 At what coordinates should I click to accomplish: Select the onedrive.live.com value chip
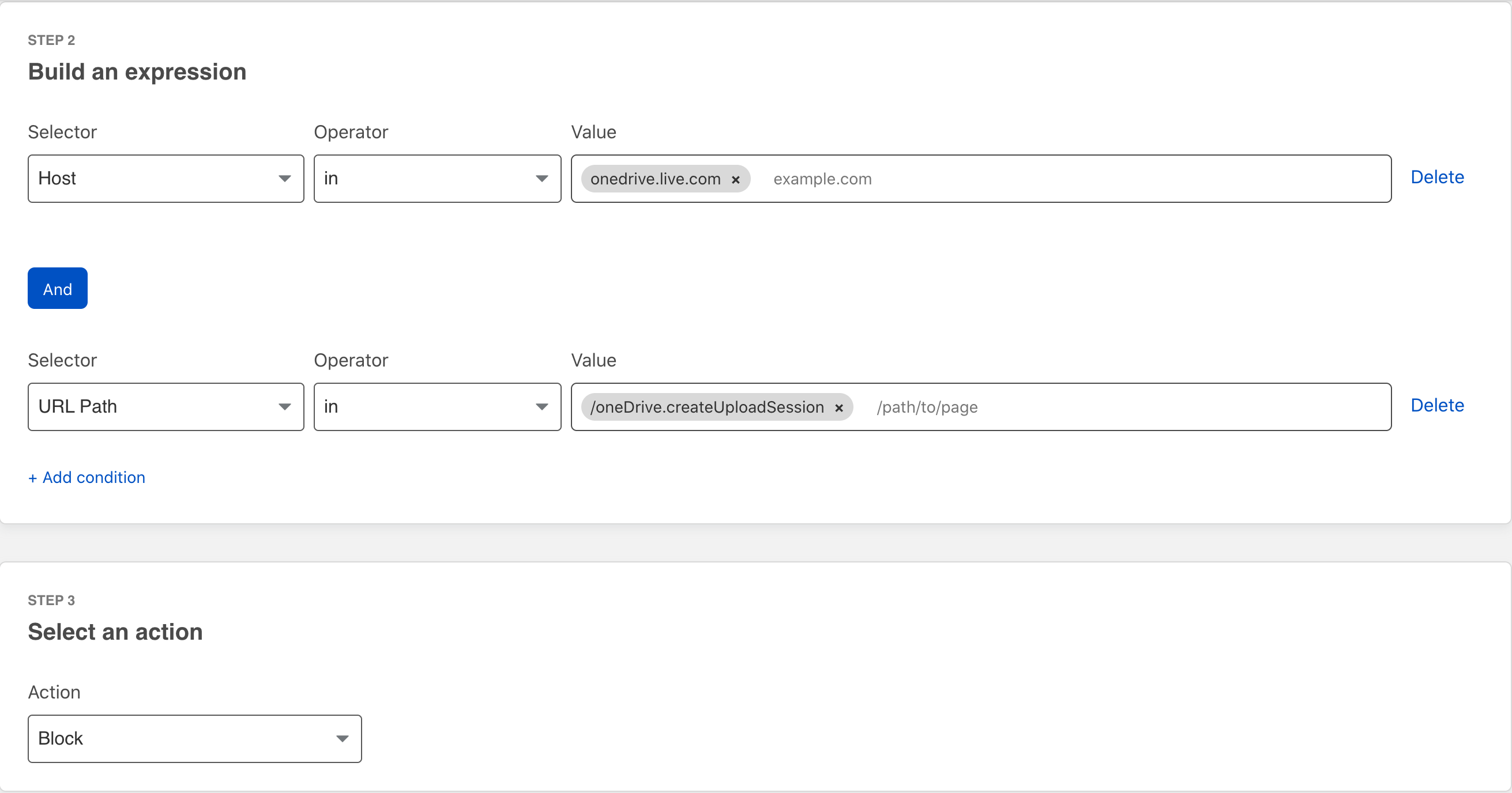655,179
